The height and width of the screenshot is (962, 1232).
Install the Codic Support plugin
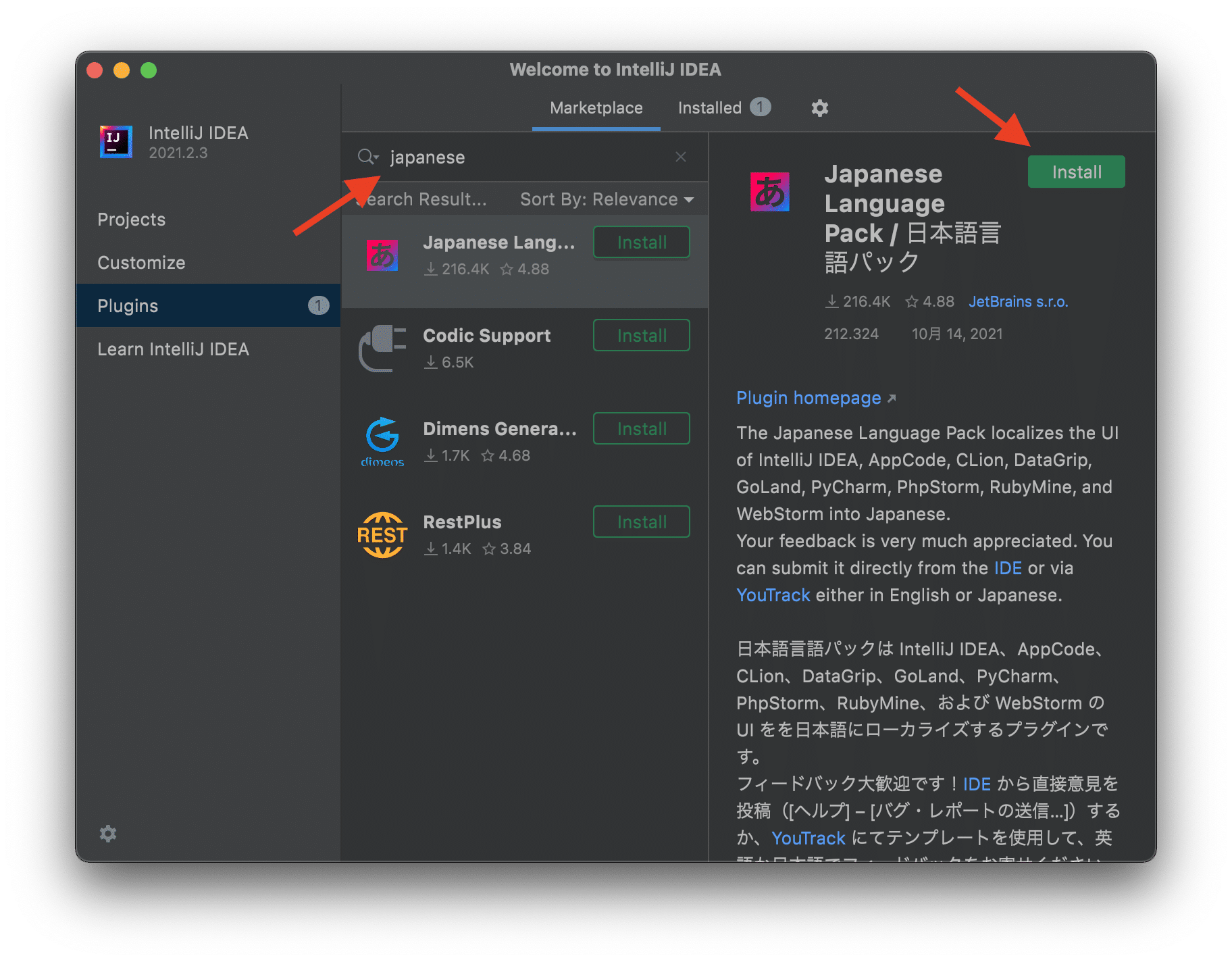coord(641,336)
